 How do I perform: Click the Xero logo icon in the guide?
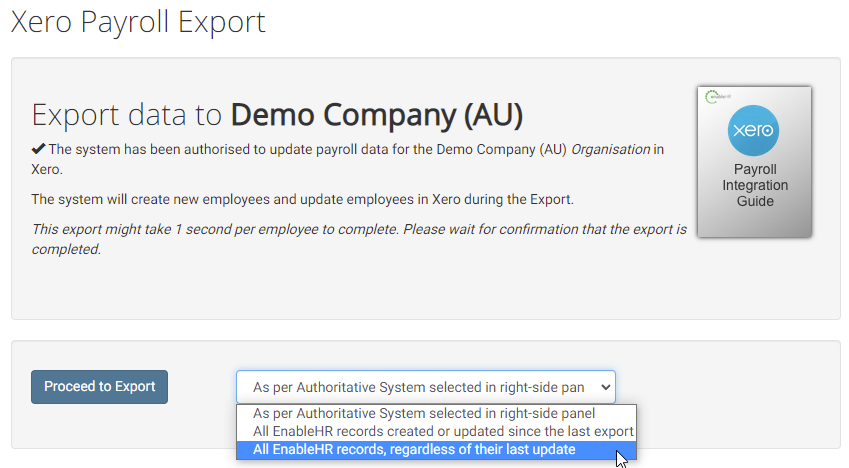click(x=753, y=131)
